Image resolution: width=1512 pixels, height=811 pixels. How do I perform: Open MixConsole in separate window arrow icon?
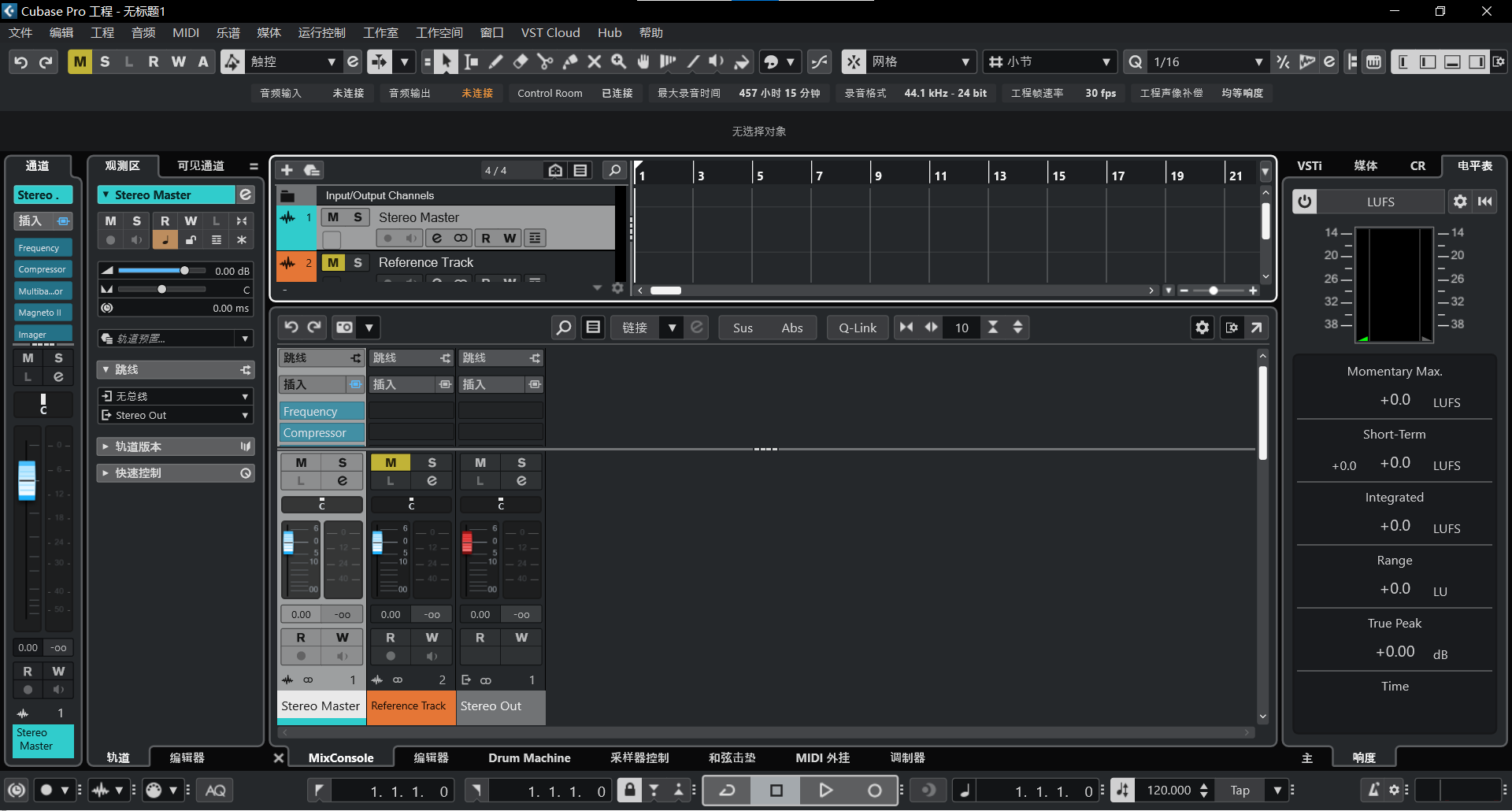coord(1257,328)
